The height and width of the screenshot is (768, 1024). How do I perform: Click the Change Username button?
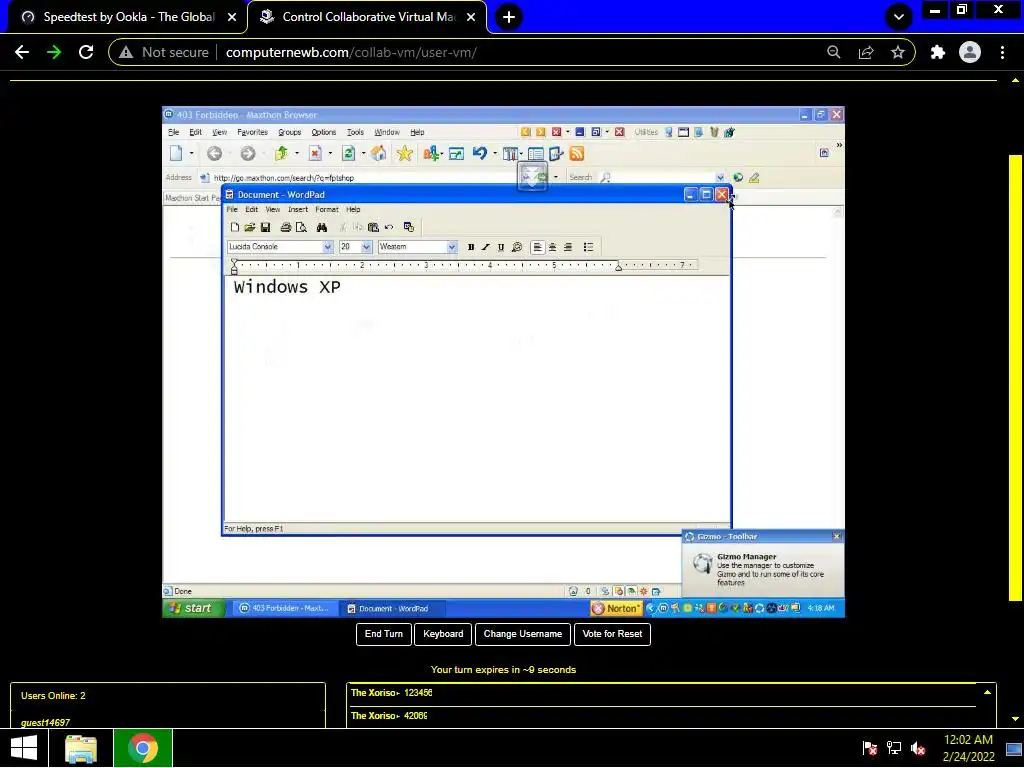tap(522, 634)
